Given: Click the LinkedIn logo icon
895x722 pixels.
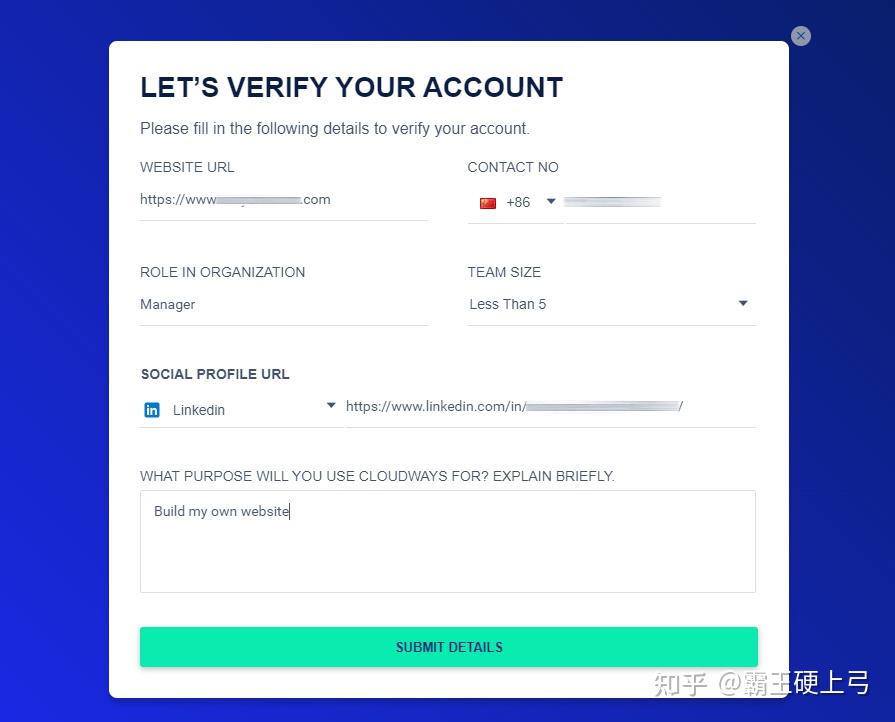Looking at the screenshot, I should click(x=152, y=410).
